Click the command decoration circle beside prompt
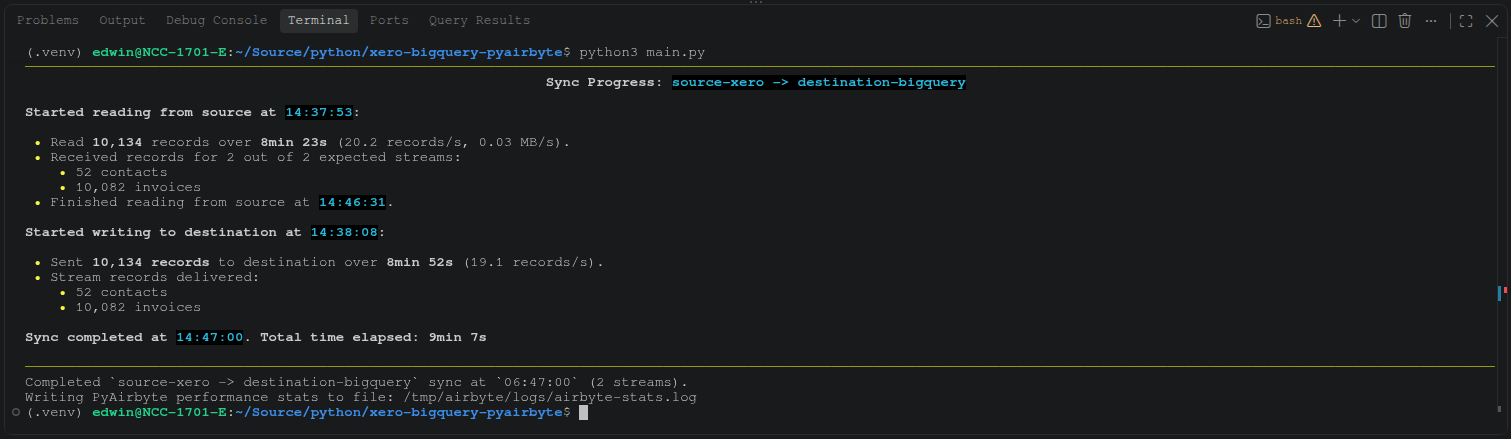 15,412
